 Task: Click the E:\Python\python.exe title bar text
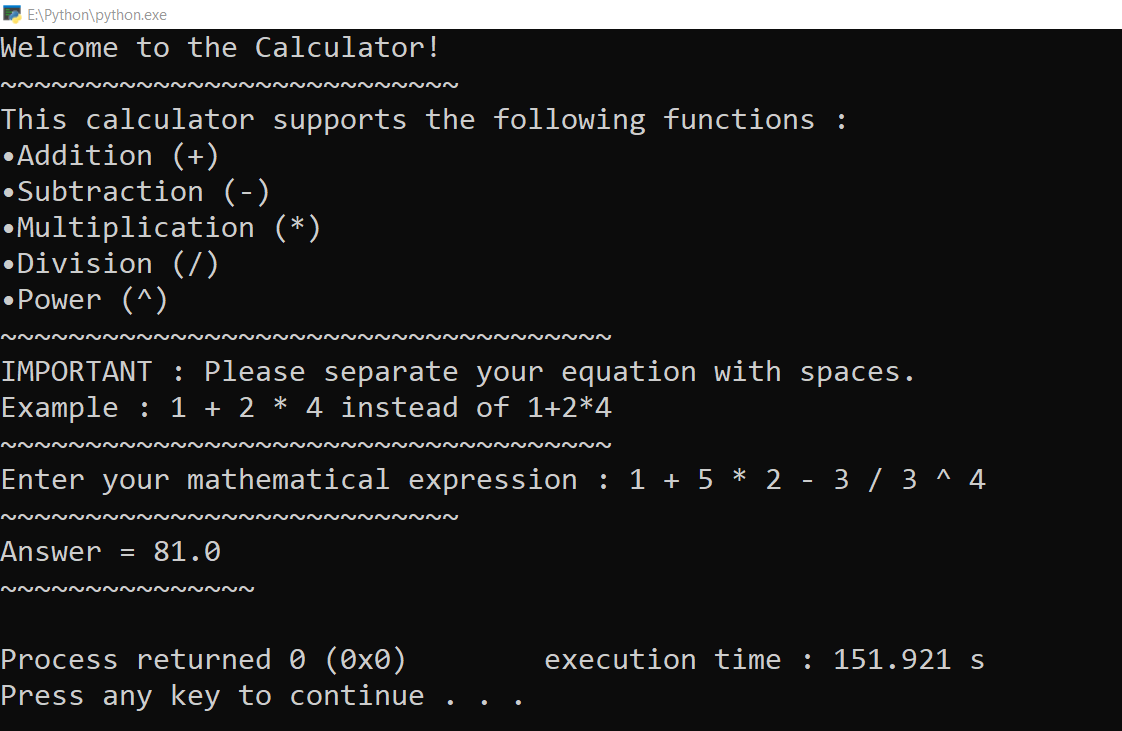pyautogui.click(x=95, y=14)
